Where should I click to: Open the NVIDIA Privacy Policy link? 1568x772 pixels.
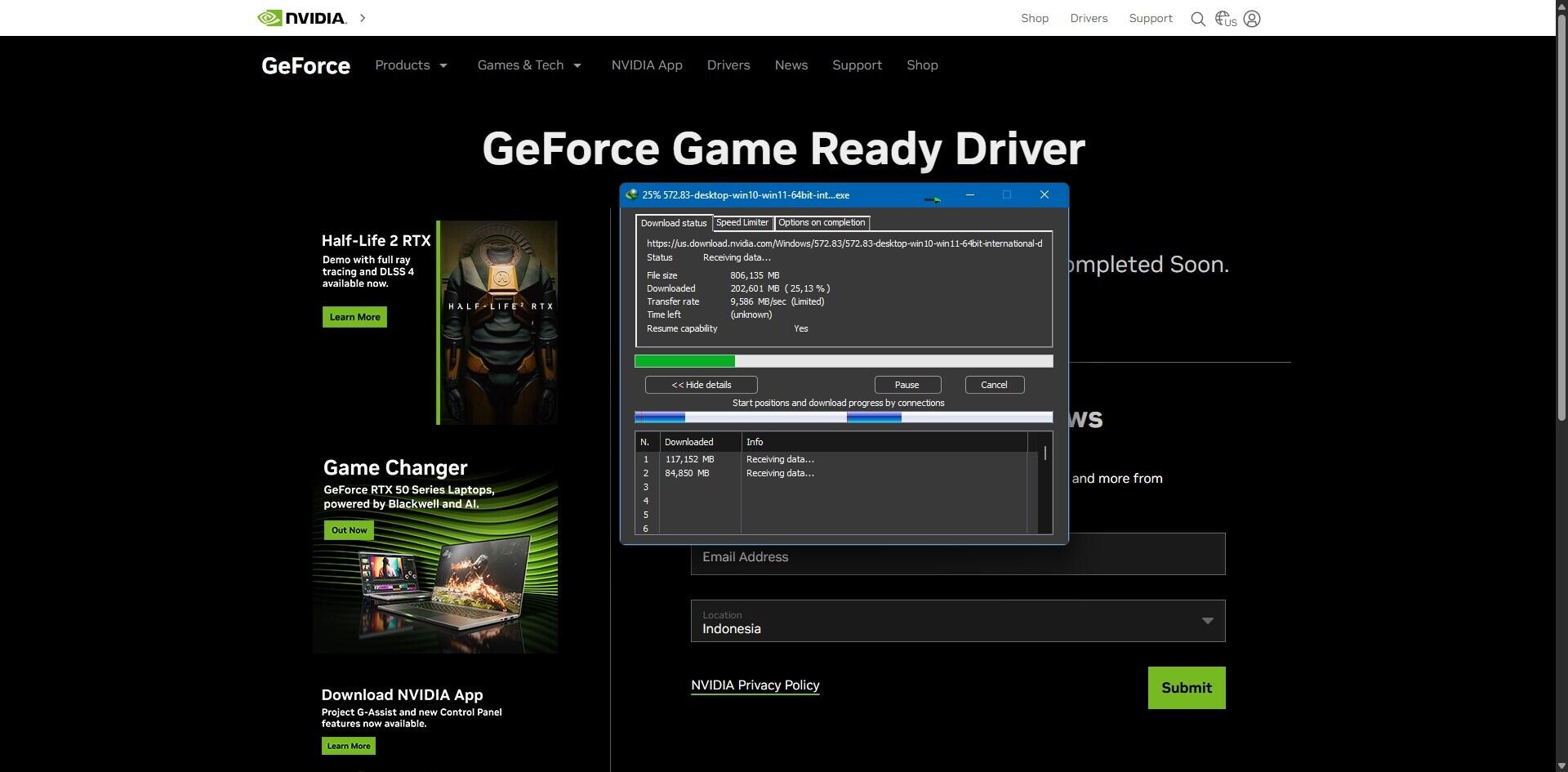pos(755,685)
